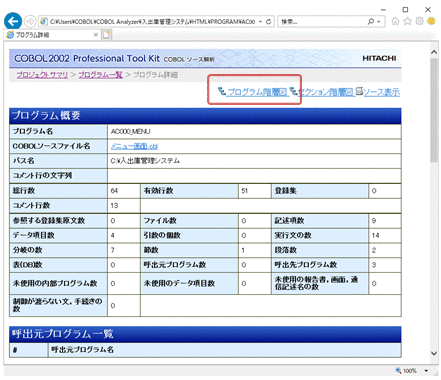Image resolution: width=441 pixels, height=380 pixels.
Task: Open the browser home icon
Action: [x=395, y=21]
